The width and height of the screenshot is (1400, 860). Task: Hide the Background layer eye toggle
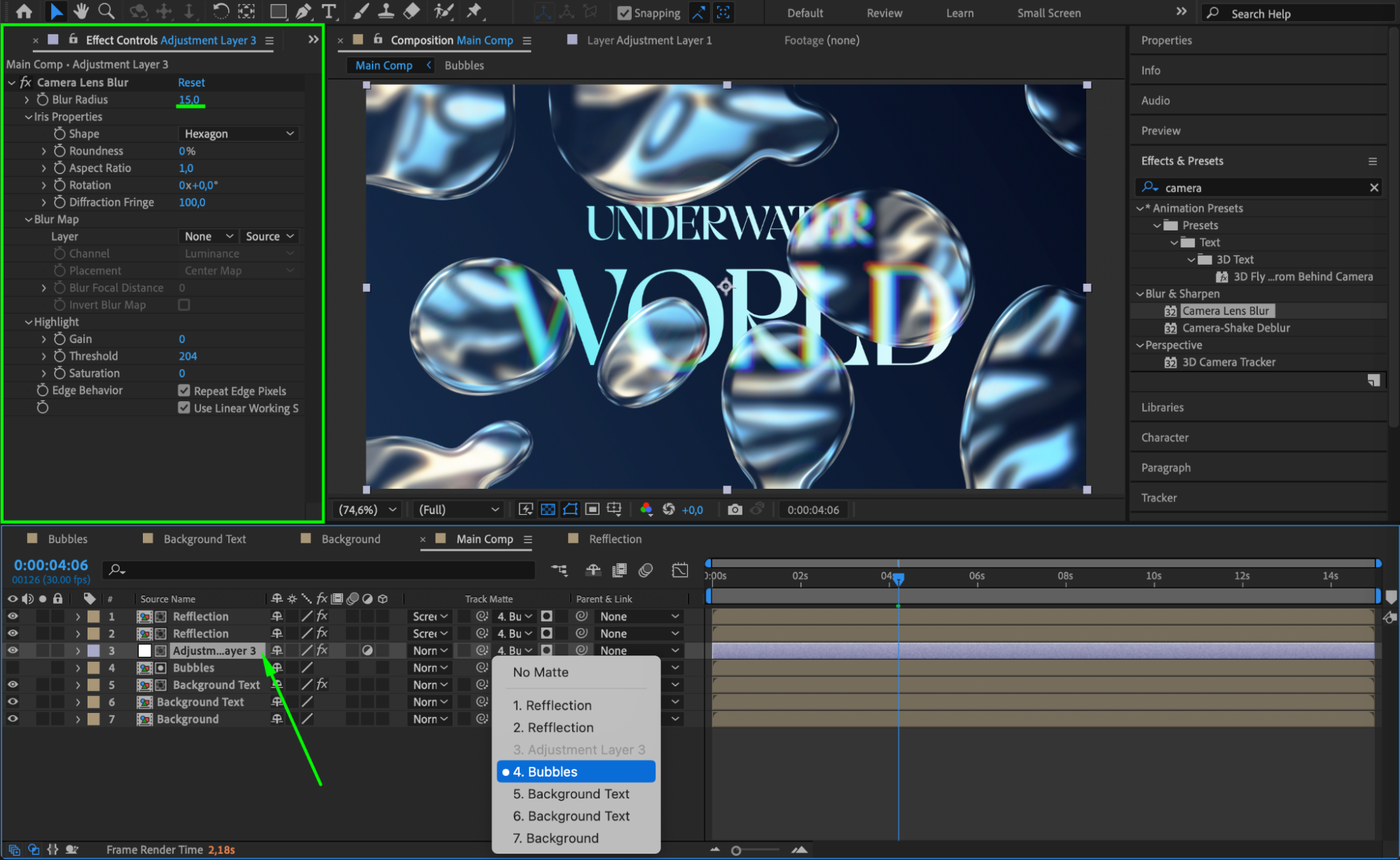pyautogui.click(x=13, y=719)
